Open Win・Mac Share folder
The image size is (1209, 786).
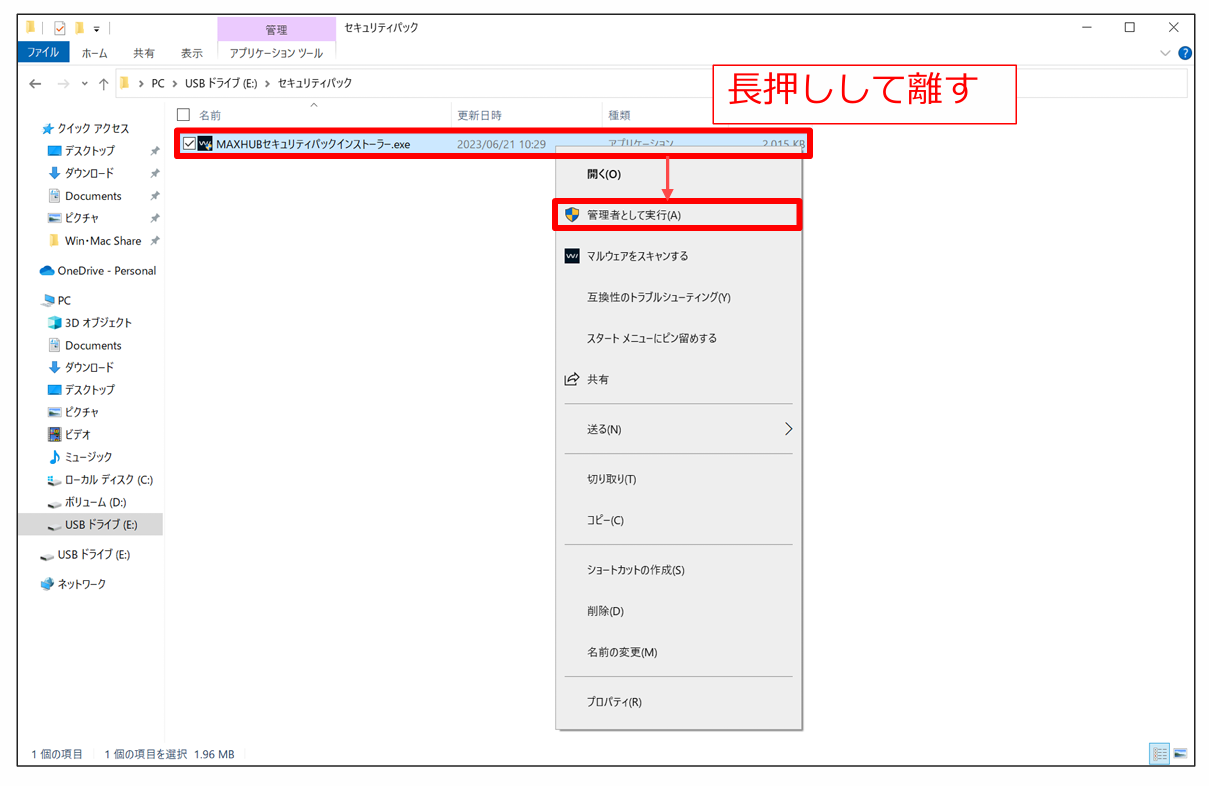[103, 241]
